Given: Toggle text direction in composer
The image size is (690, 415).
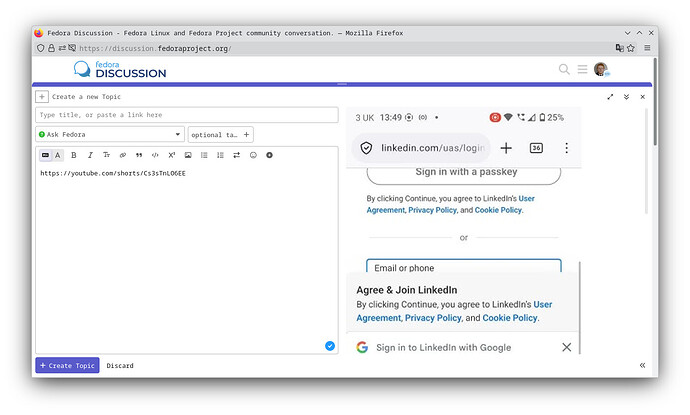Looking at the screenshot, I should pyautogui.click(x=237, y=155).
